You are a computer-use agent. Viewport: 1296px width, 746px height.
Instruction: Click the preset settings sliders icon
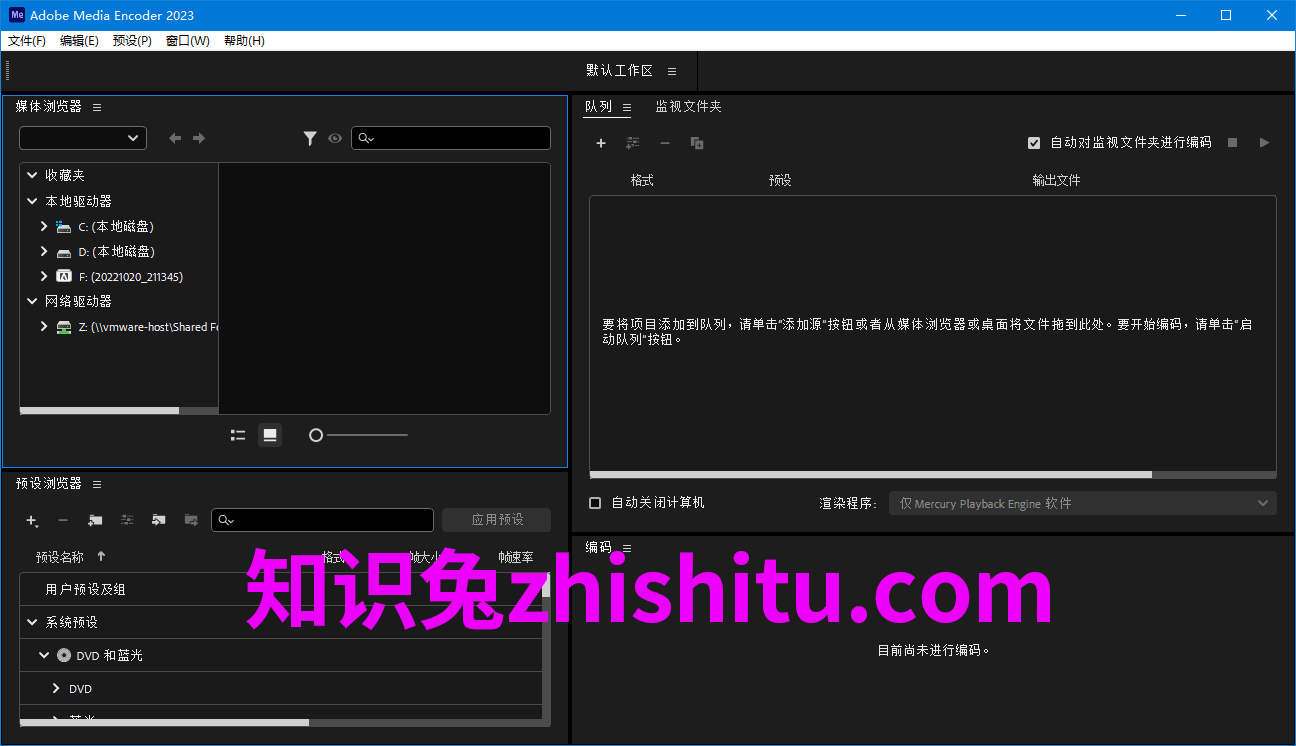(x=127, y=520)
